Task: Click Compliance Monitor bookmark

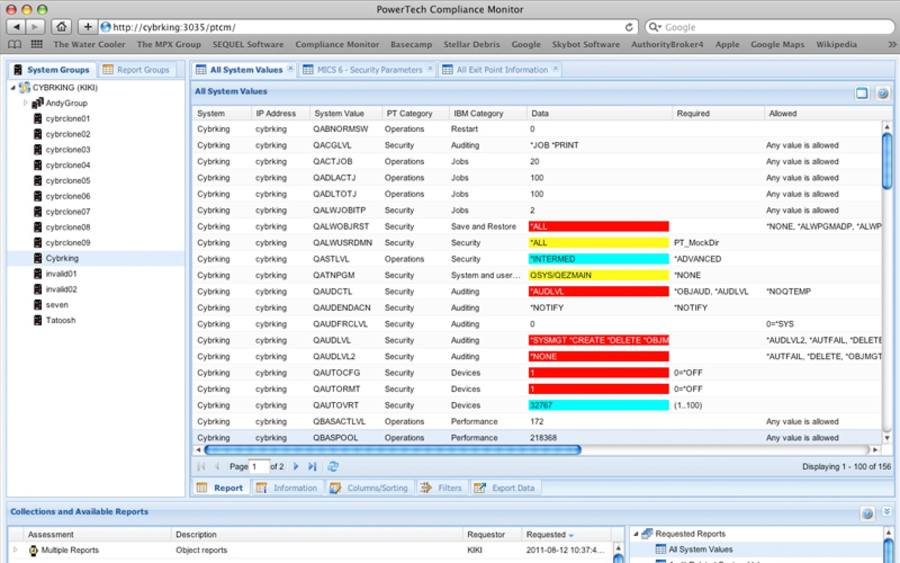Action: pyautogui.click(x=337, y=44)
